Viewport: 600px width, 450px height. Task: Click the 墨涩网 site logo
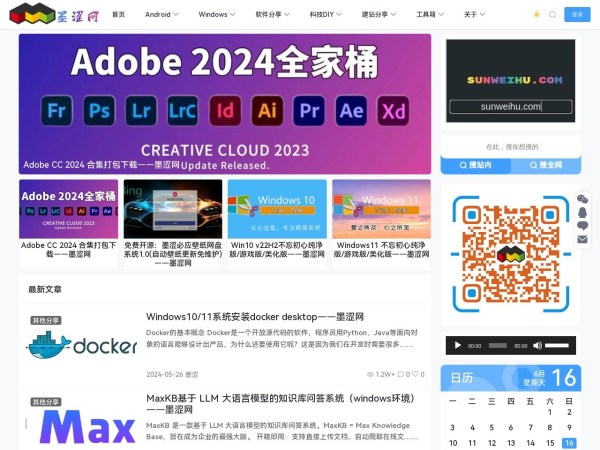[54, 14]
